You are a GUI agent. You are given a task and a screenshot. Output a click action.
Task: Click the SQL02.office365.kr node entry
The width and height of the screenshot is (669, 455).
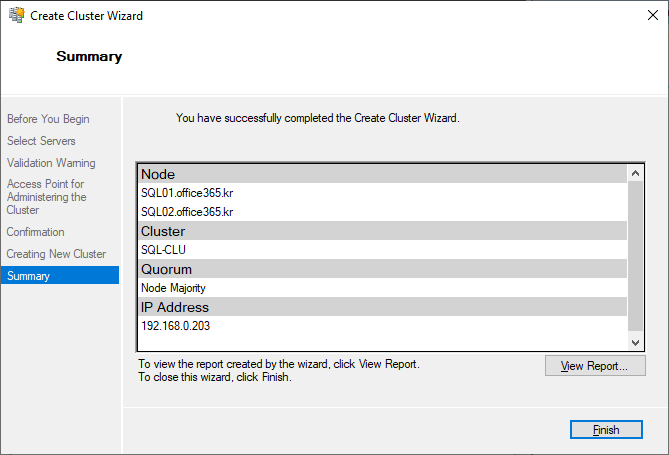(x=383, y=212)
